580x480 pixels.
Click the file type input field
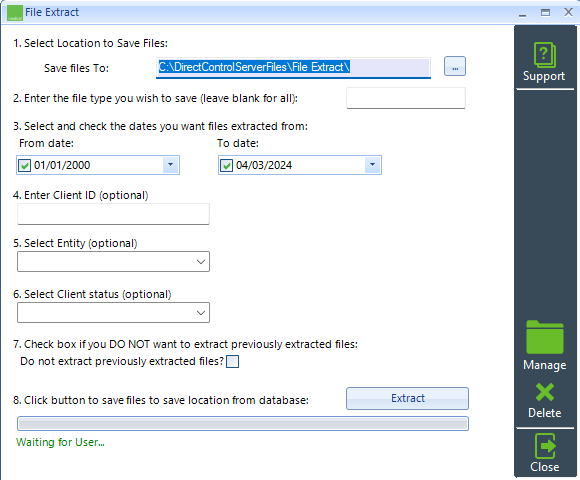pos(406,98)
